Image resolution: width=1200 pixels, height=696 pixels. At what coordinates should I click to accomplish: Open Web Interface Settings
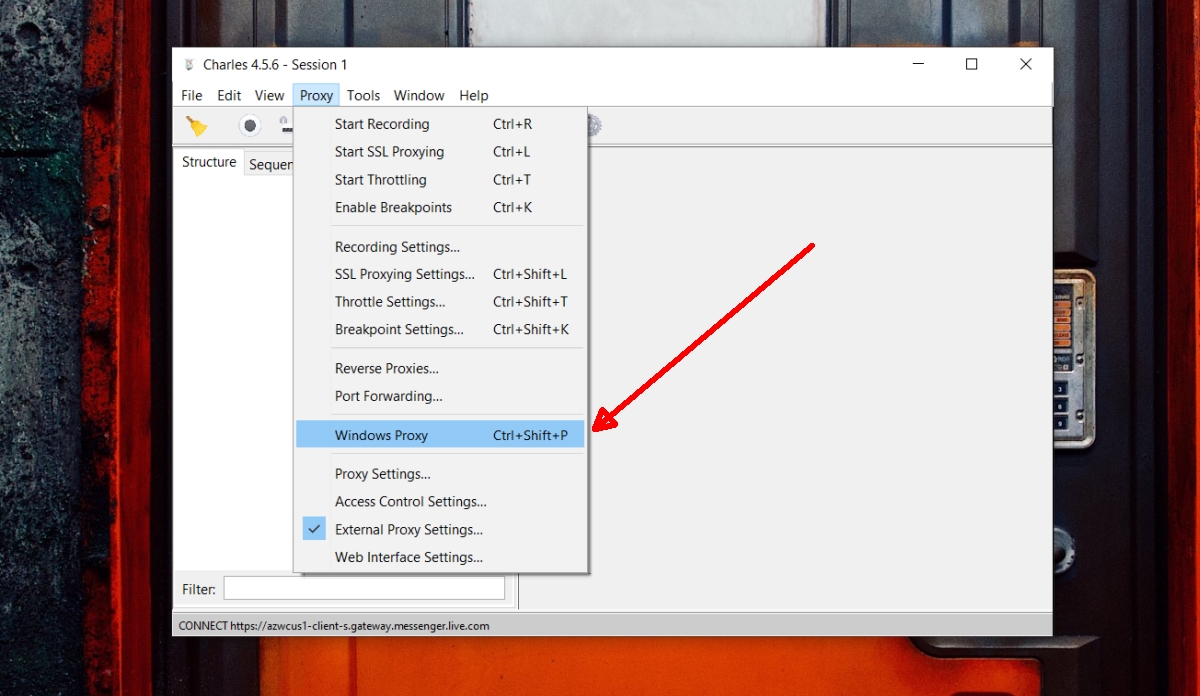408,557
